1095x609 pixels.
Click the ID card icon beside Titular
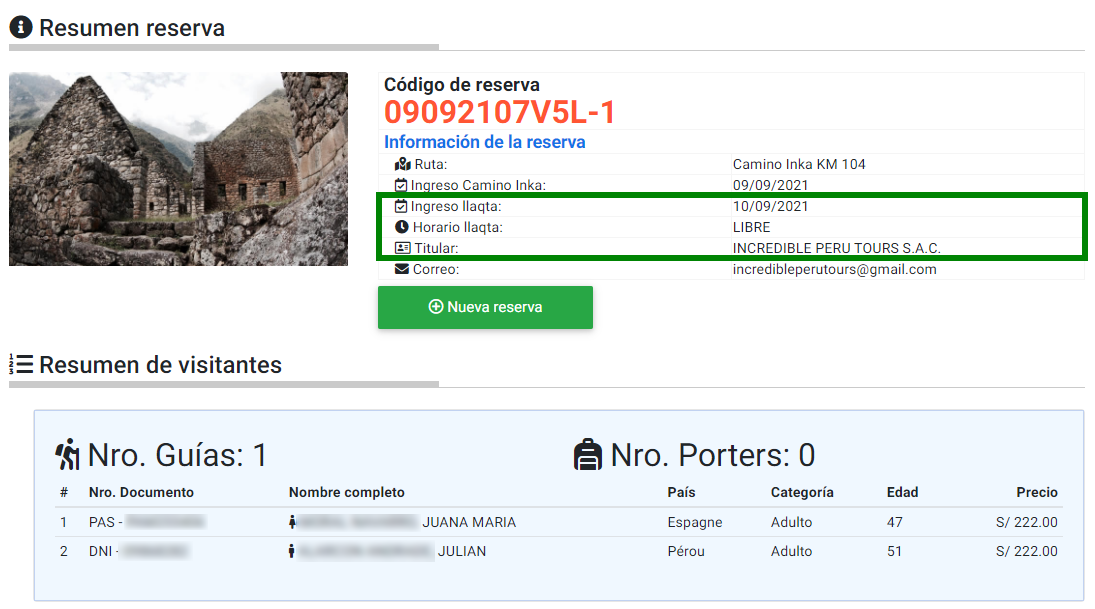point(402,248)
